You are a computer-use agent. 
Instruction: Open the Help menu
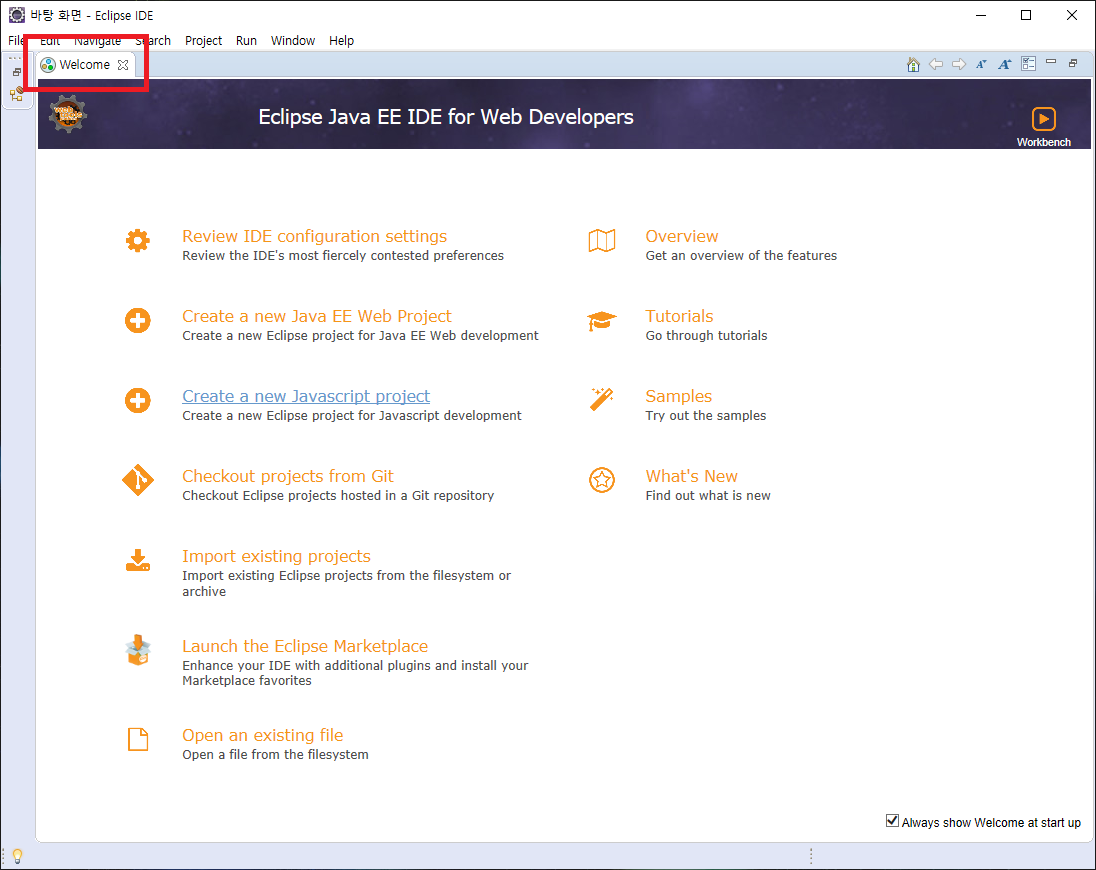point(341,41)
